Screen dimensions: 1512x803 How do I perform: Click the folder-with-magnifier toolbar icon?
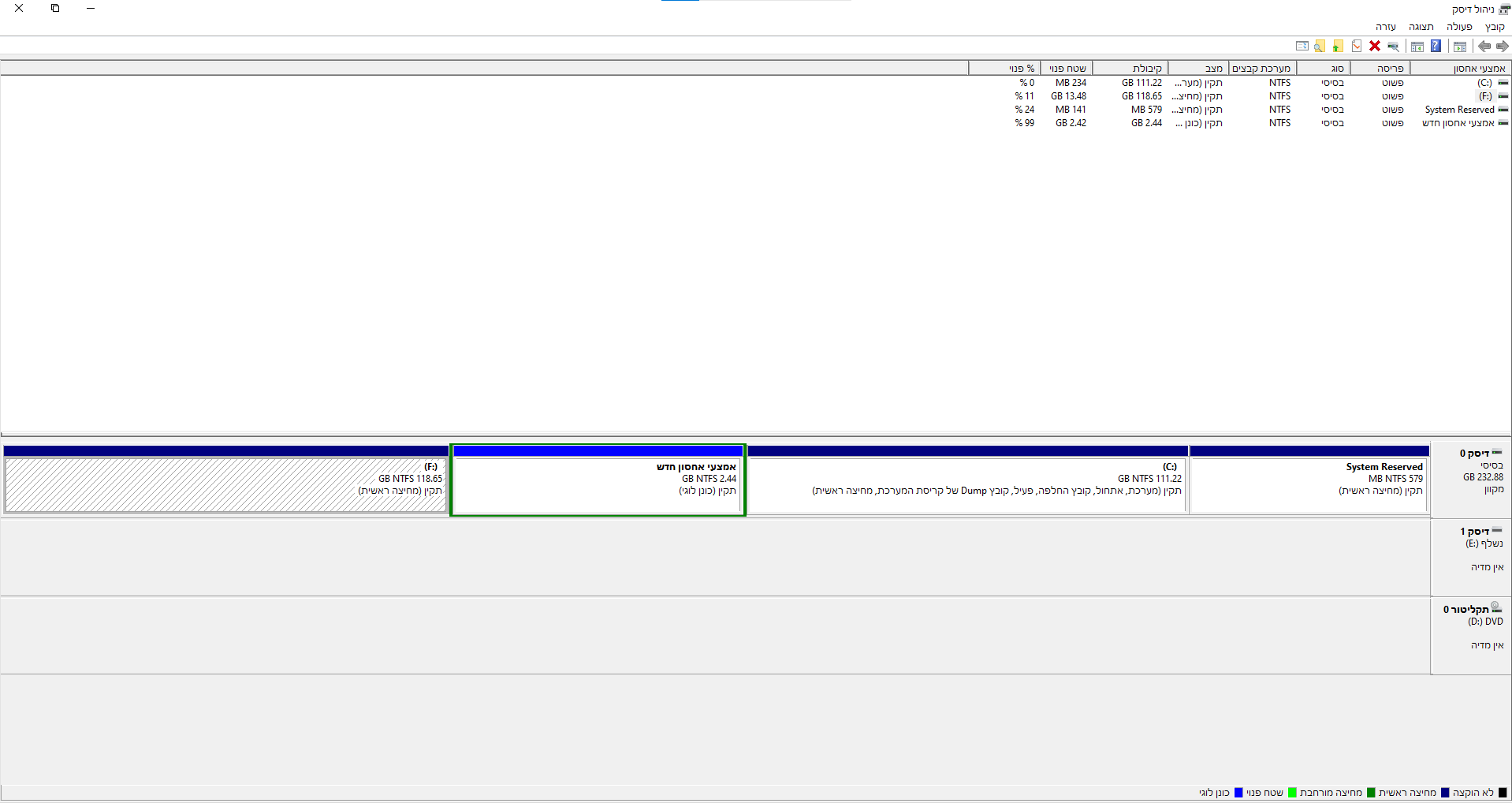point(1320,47)
